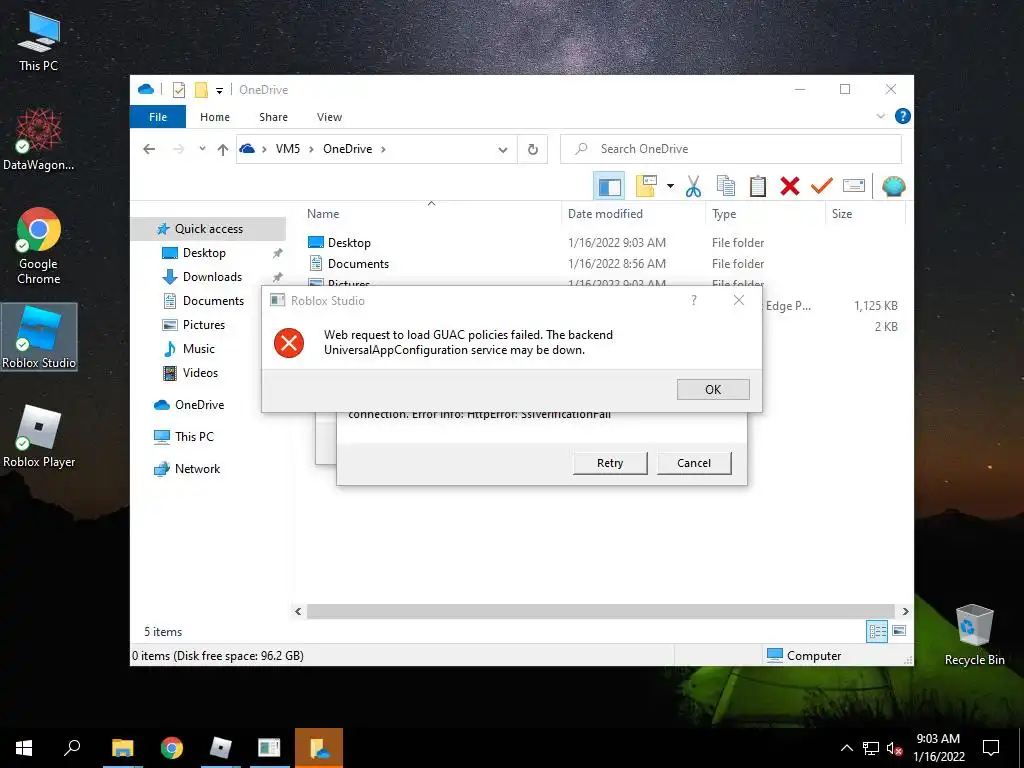Screen dimensions: 1024x768
Task: Click the blue Explorer help icon
Action: pos(903,116)
